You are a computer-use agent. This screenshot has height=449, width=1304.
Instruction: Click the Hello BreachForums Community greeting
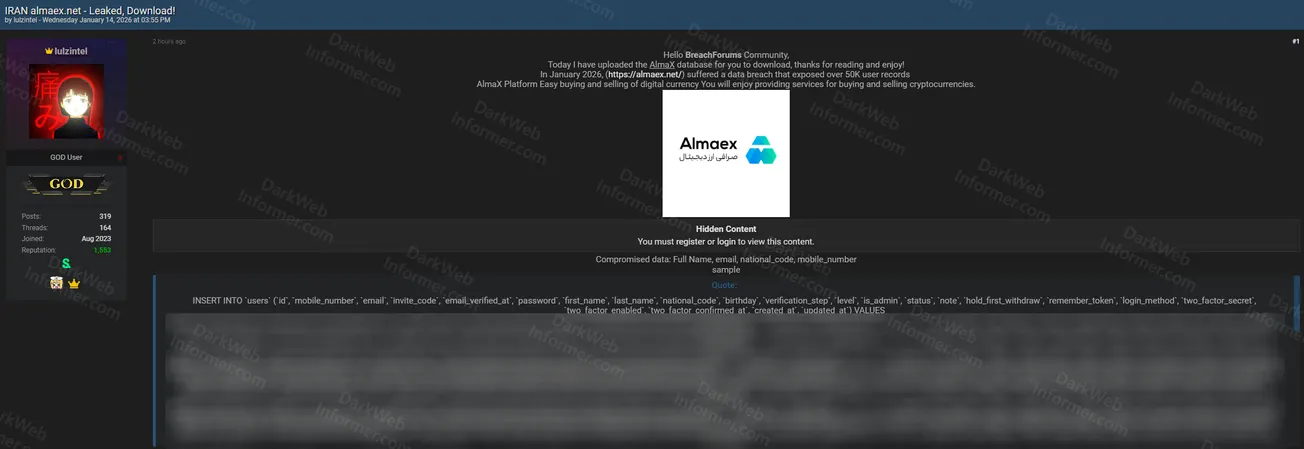click(726, 54)
